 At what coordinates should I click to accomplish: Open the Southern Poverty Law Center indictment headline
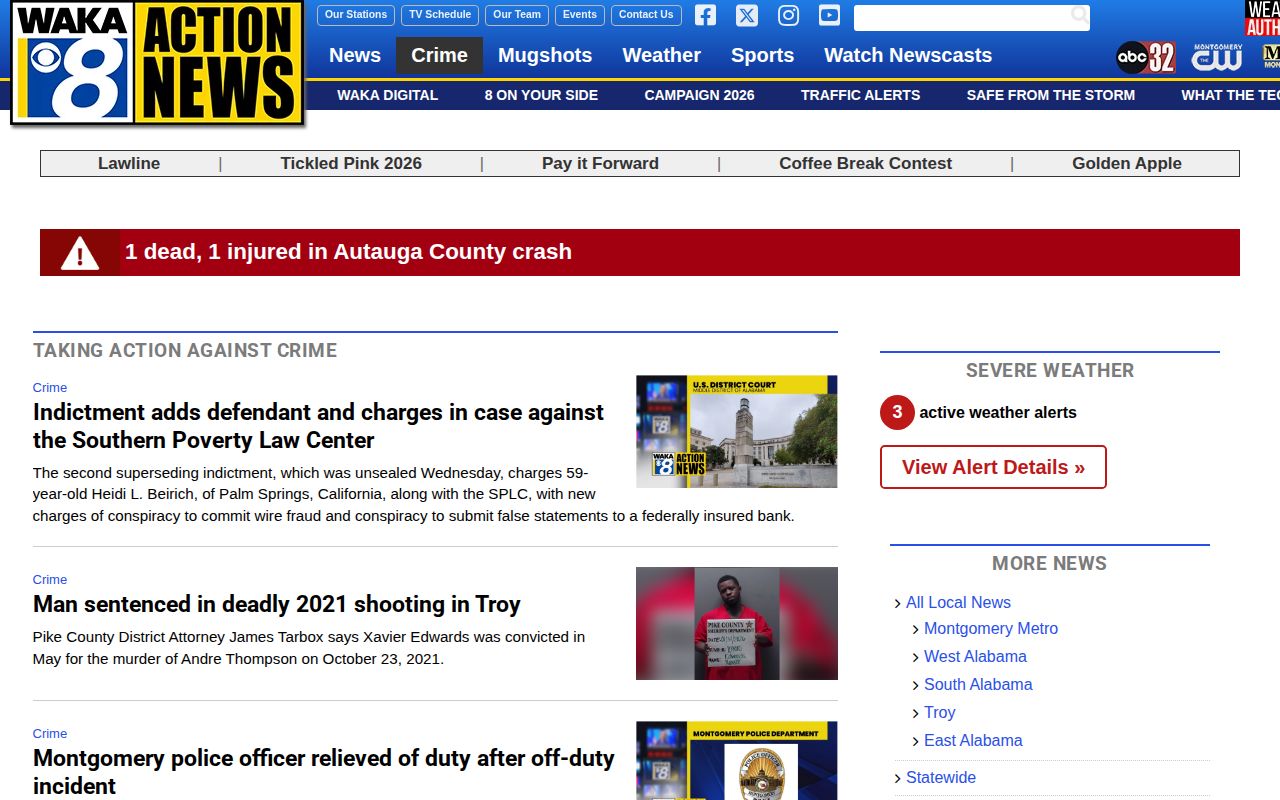[x=319, y=426]
